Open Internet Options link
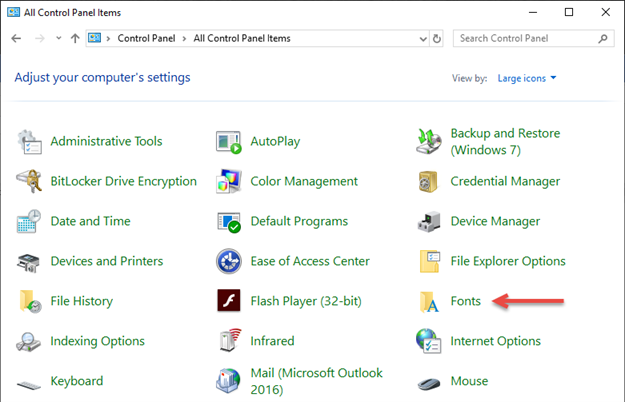The image size is (625, 402). coord(496,341)
